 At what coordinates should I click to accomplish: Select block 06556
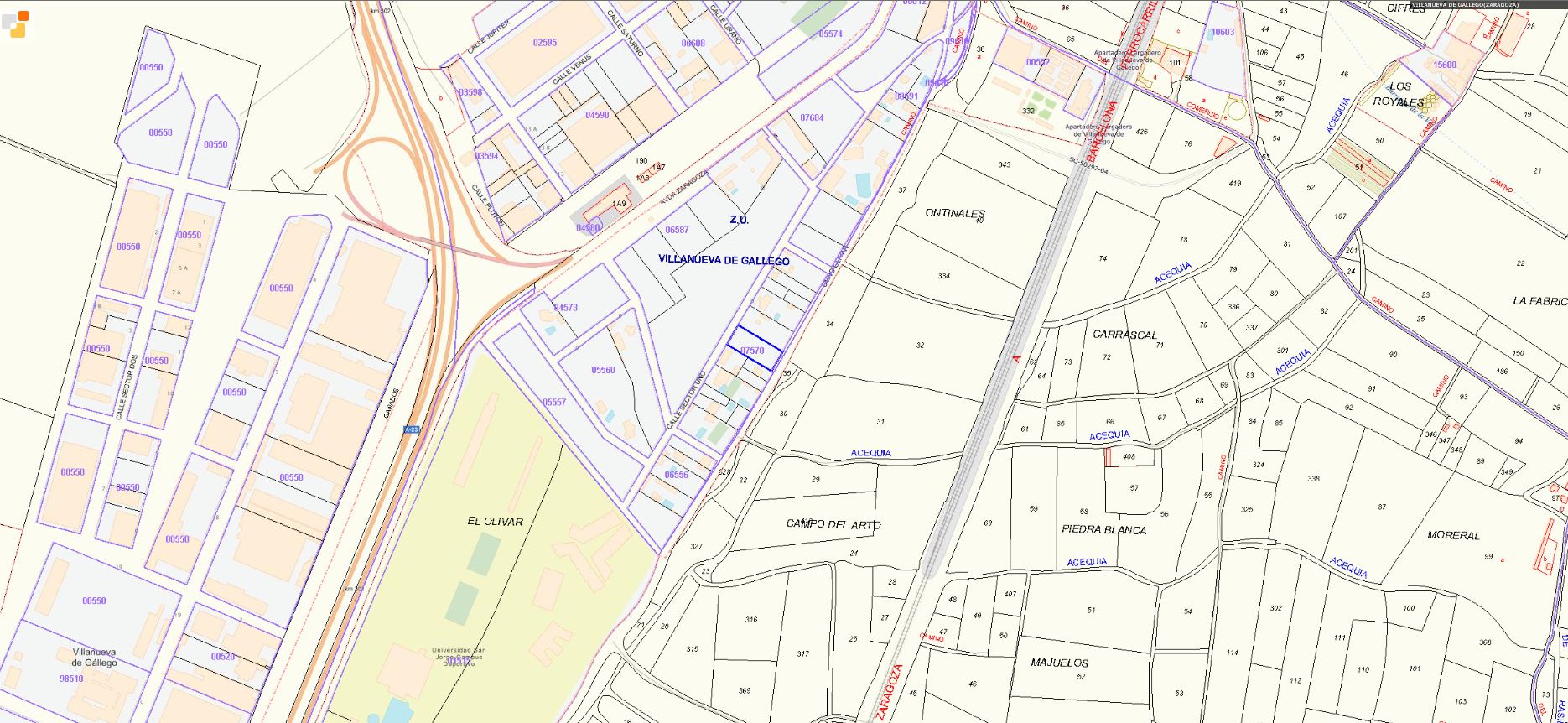click(x=676, y=475)
